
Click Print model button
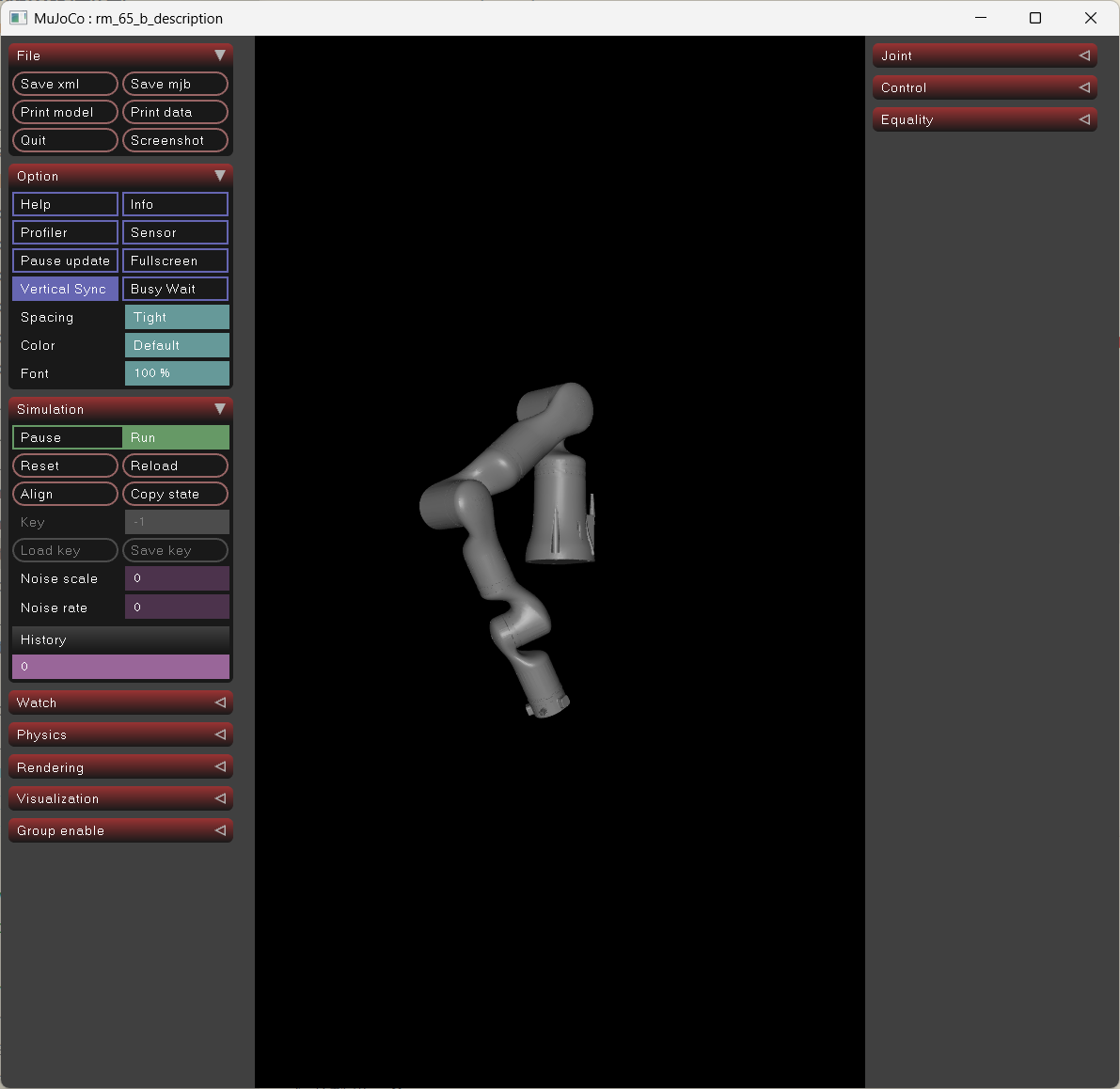(x=65, y=112)
